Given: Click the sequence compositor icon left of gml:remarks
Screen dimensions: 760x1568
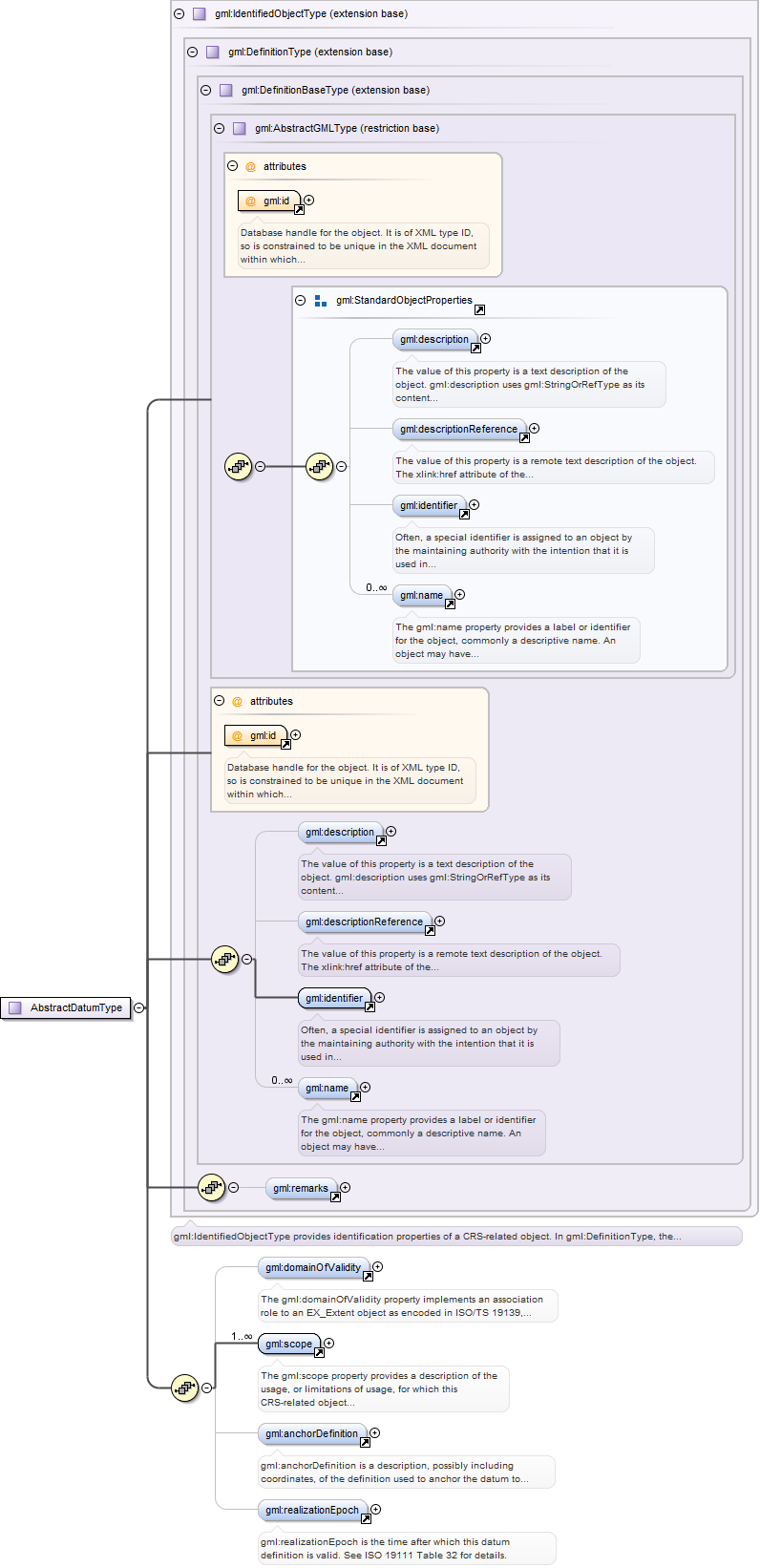Looking at the screenshot, I should tap(211, 1188).
